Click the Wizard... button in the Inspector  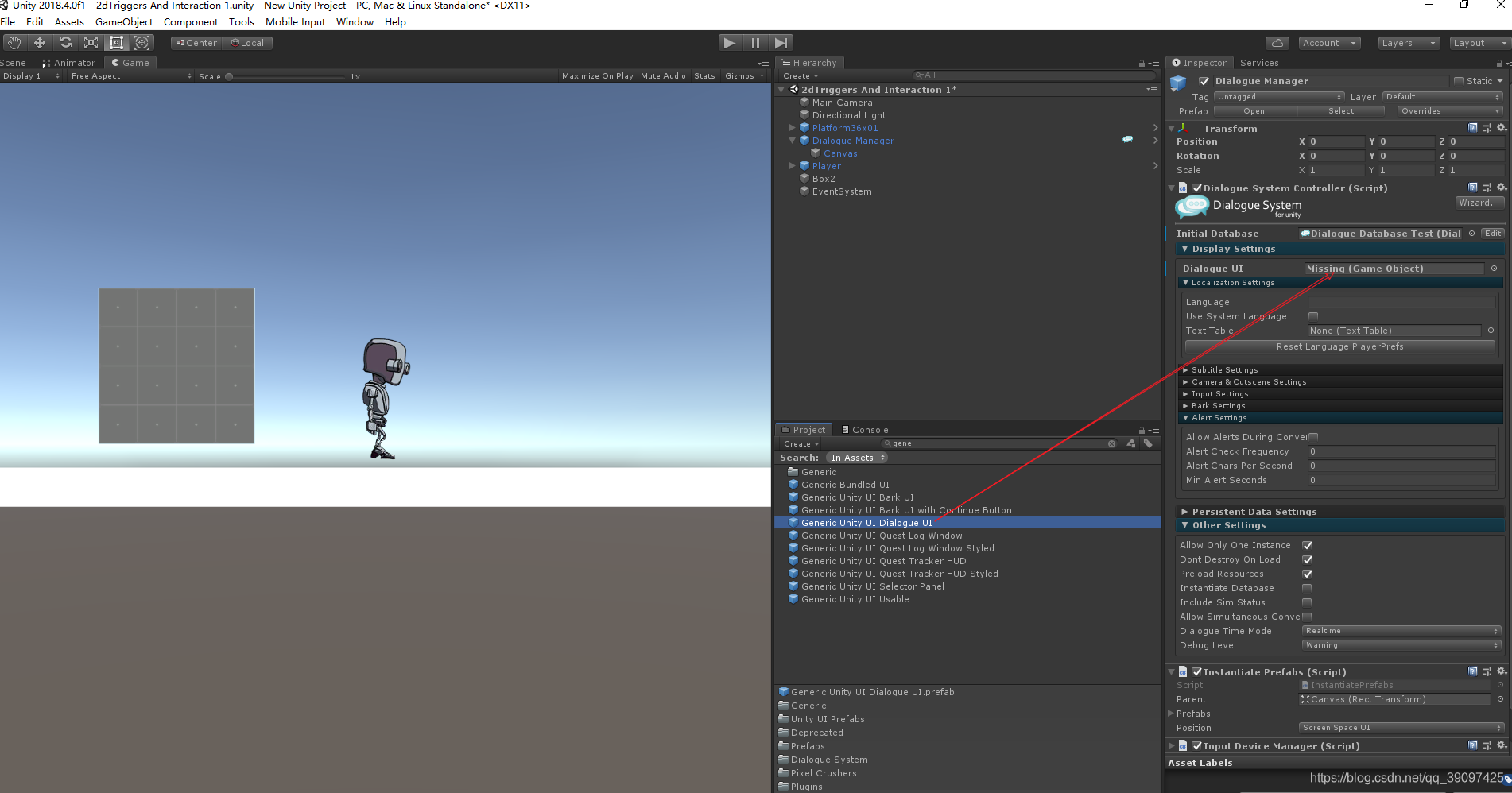pos(1479,203)
